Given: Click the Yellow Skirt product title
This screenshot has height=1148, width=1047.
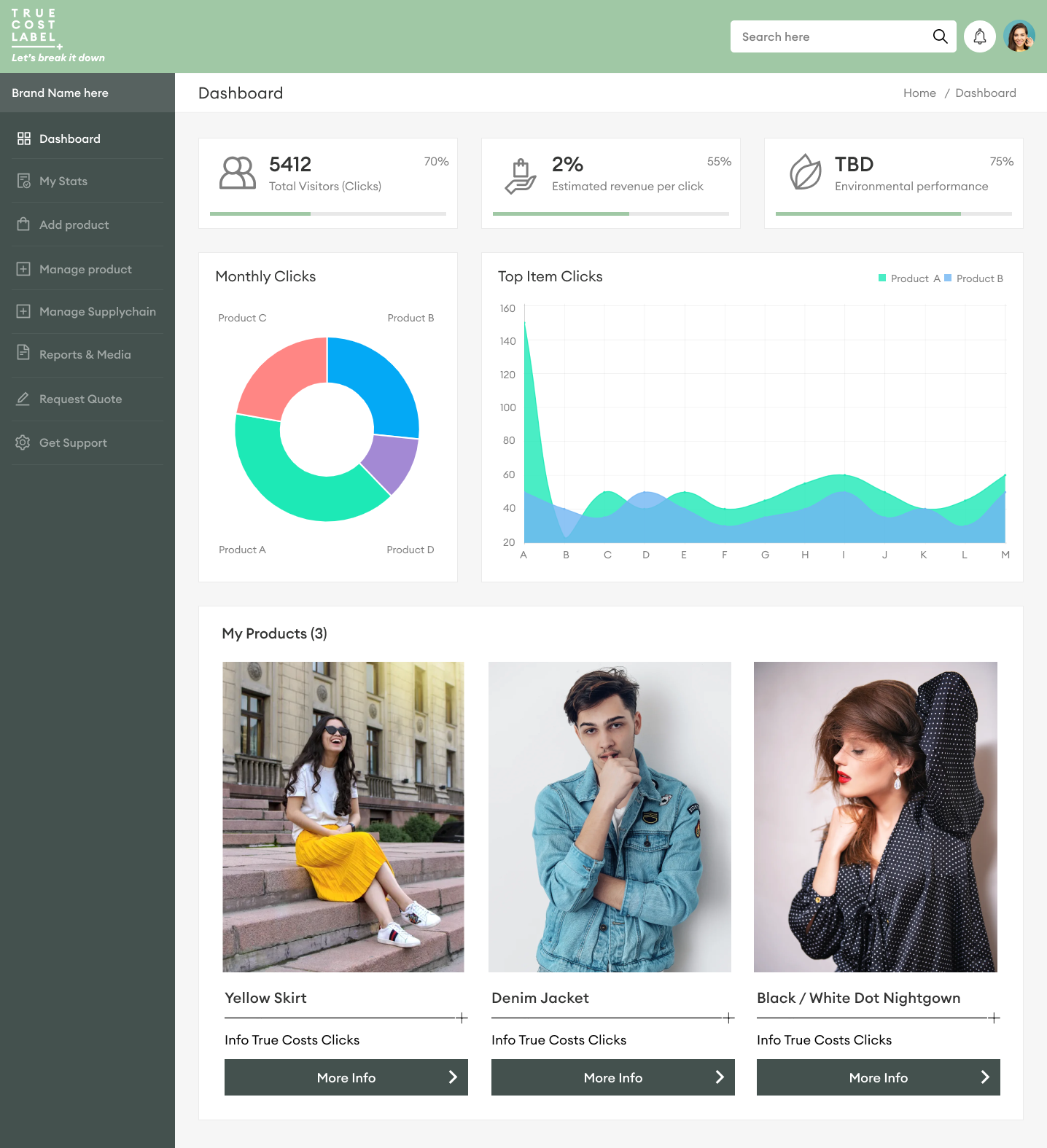Looking at the screenshot, I should (265, 998).
